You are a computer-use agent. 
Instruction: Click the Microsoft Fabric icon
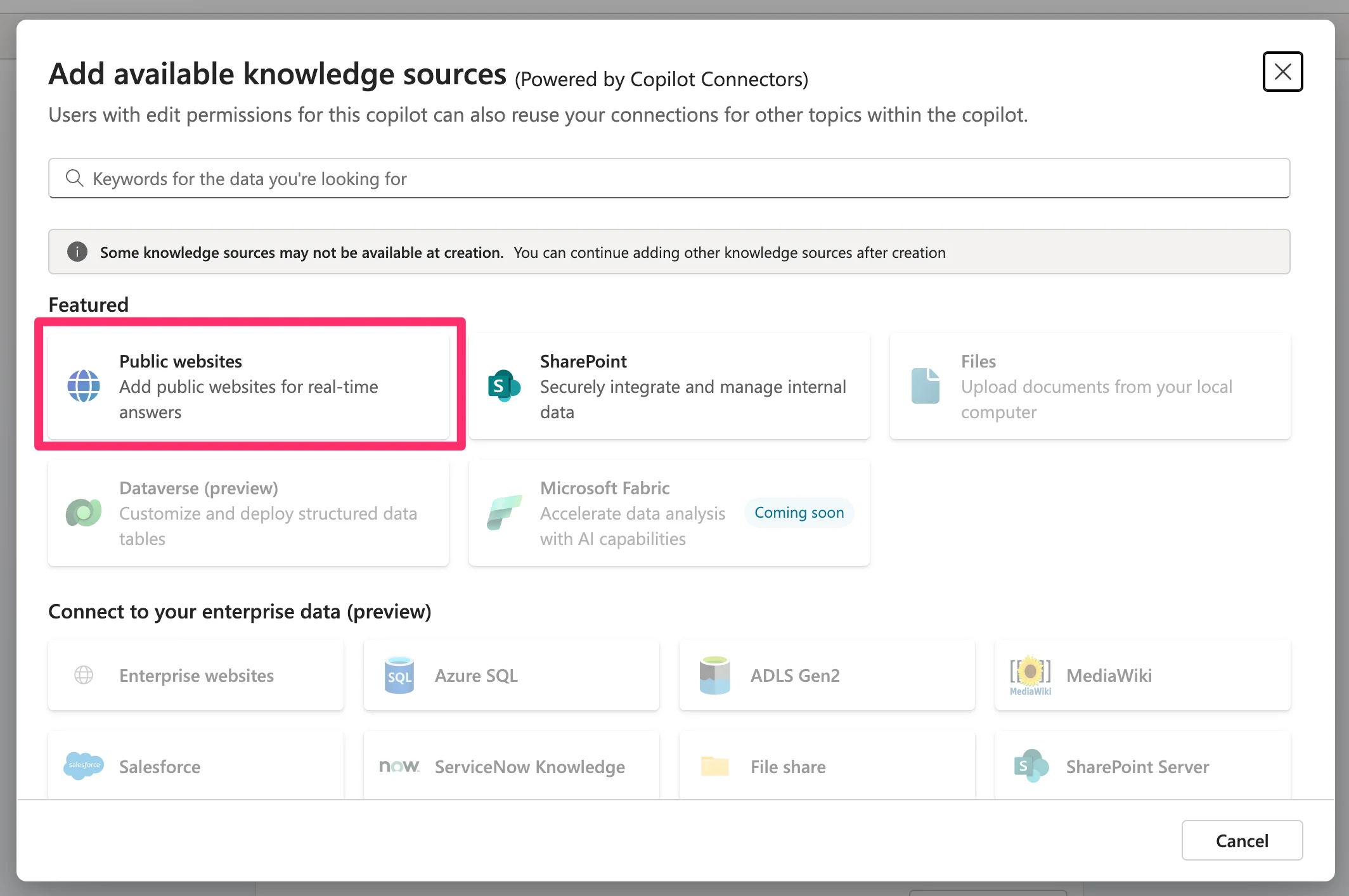tap(504, 513)
